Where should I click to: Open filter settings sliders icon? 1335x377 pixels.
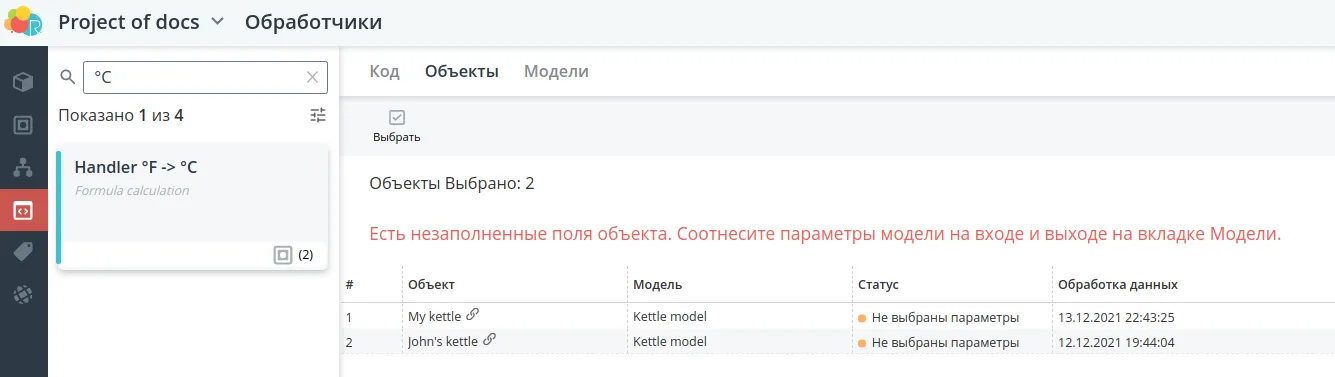click(318, 115)
